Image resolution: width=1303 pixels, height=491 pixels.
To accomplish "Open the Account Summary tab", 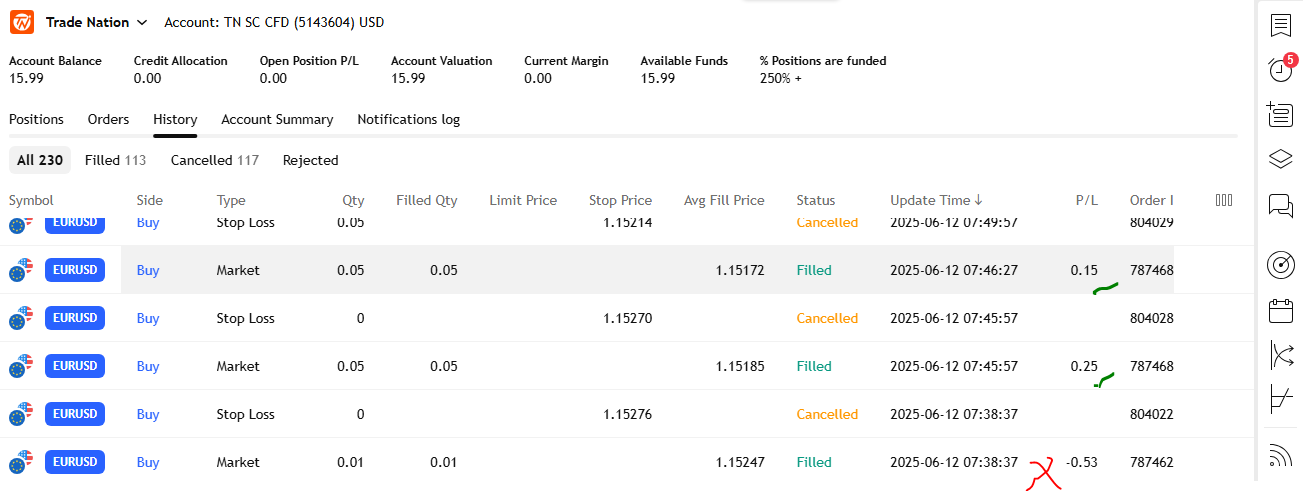I will click(x=277, y=119).
